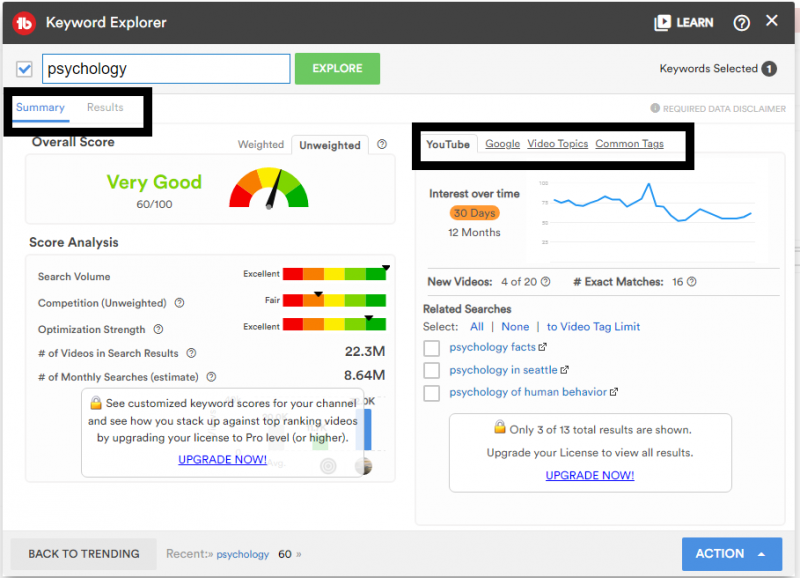Select psychology of human behavior checkbox
Viewport: 800px width, 578px height.
pyautogui.click(x=432, y=393)
